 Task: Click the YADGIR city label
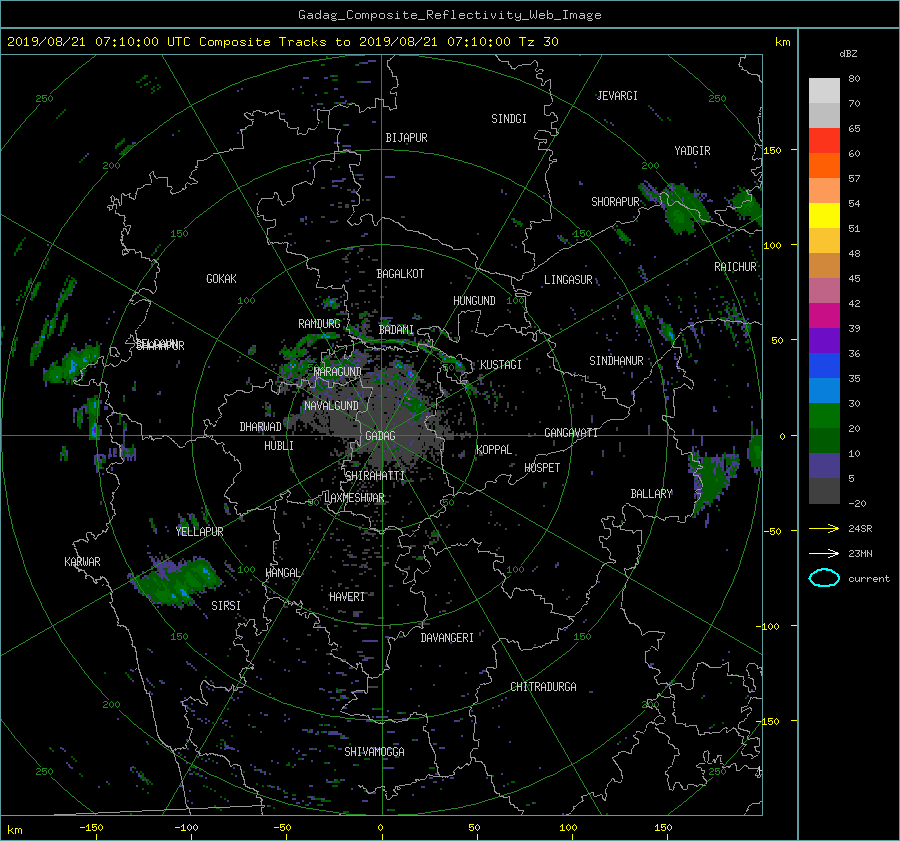click(x=692, y=151)
